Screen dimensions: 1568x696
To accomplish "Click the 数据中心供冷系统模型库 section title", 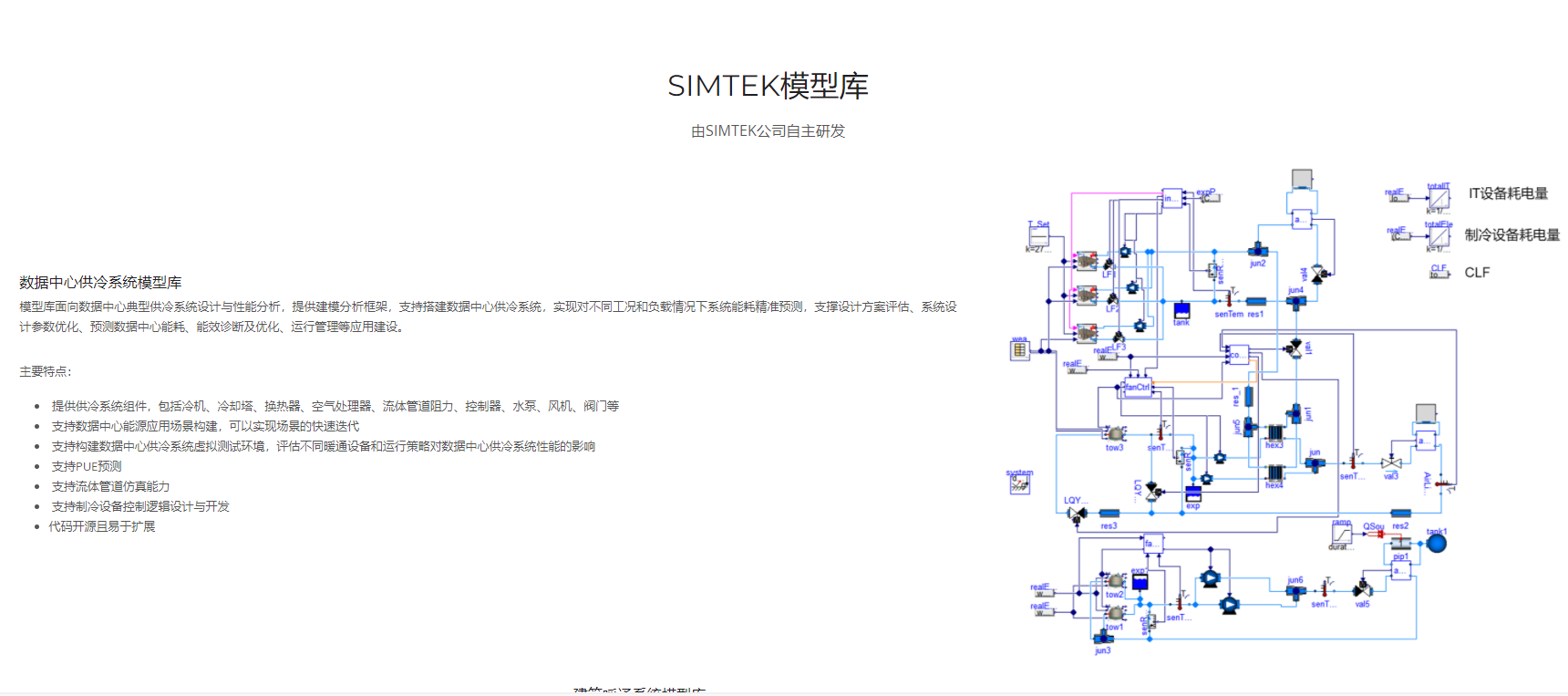I will click(x=100, y=283).
